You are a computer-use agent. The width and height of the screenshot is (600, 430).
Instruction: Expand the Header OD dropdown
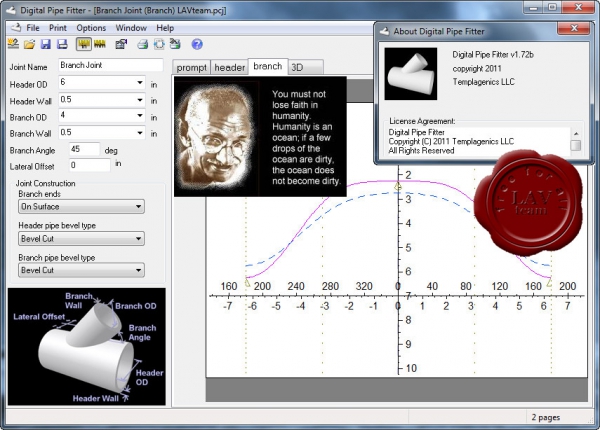[x=140, y=82]
